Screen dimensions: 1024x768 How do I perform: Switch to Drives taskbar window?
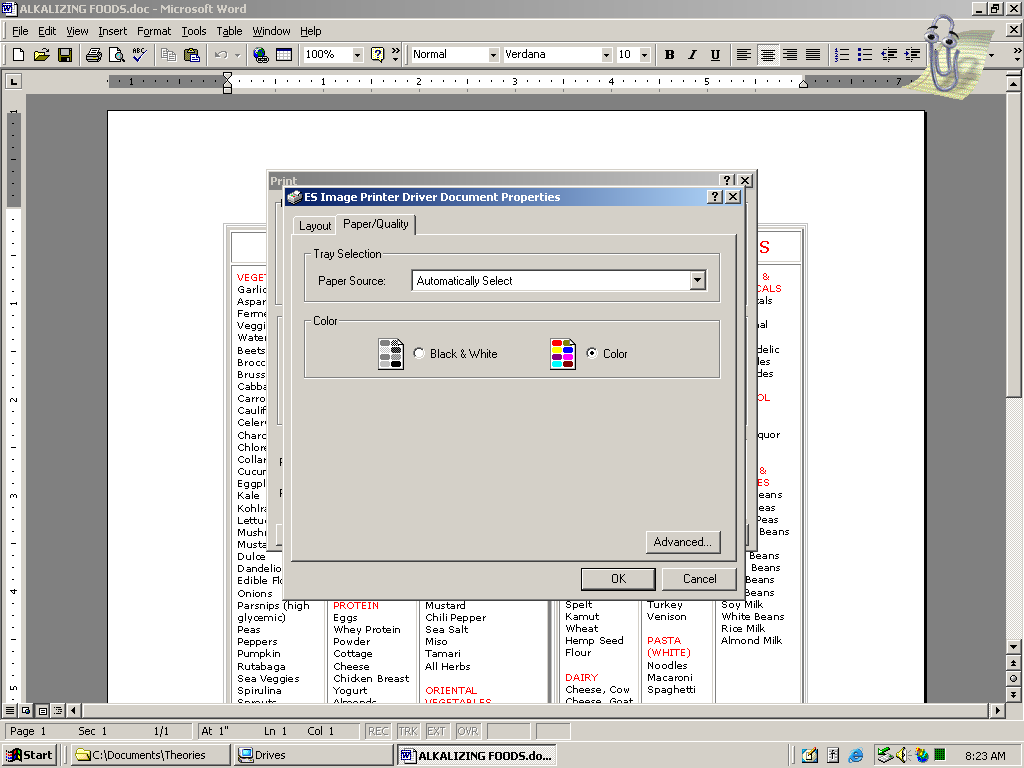[313, 755]
